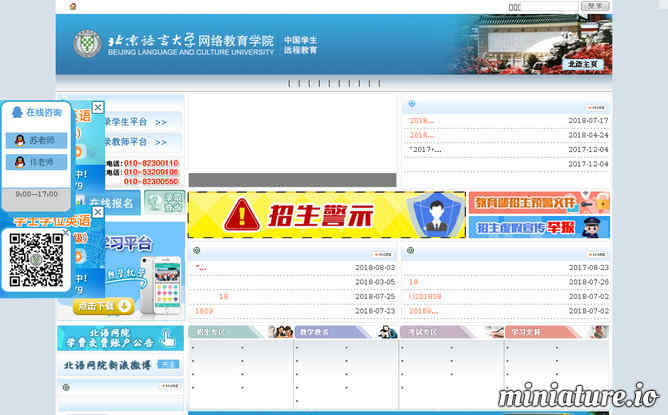This screenshot has width=668, height=415.
Task: Click the university emblem logo in header
Action: [x=87, y=44]
